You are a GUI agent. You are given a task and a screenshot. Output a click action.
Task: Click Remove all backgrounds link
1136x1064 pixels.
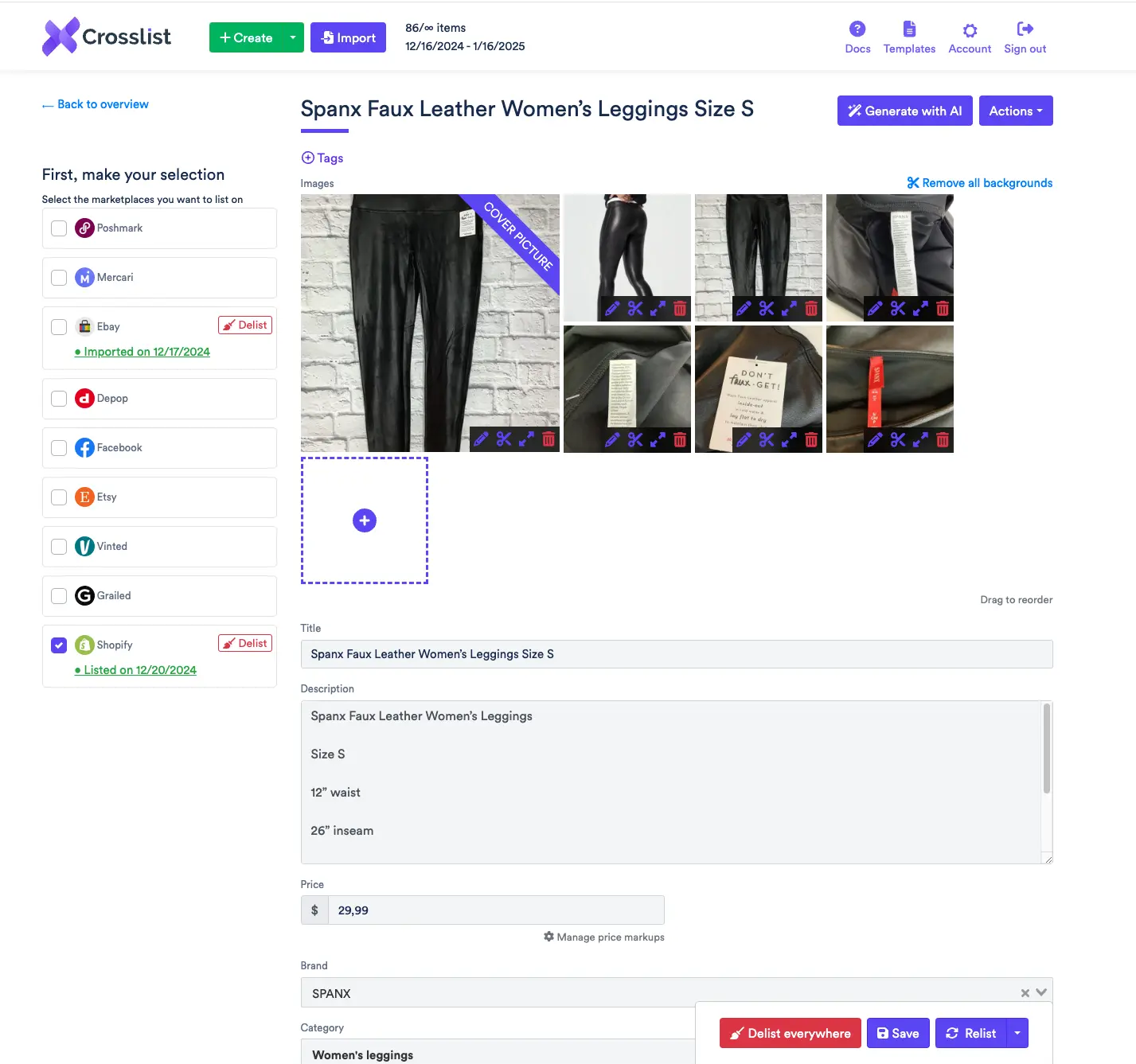pyautogui.click(x=979, y=183)
